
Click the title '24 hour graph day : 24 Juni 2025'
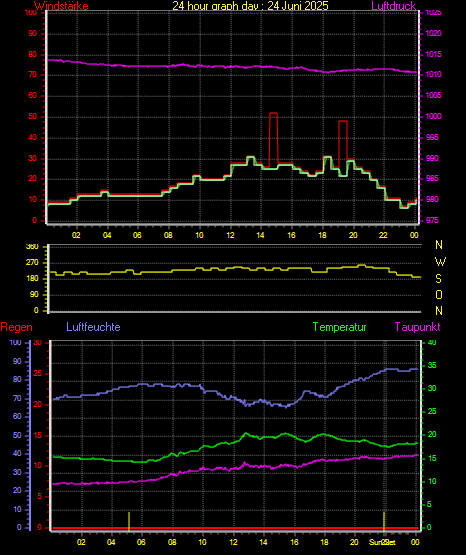pyautogui.click(x=251, y=6)
